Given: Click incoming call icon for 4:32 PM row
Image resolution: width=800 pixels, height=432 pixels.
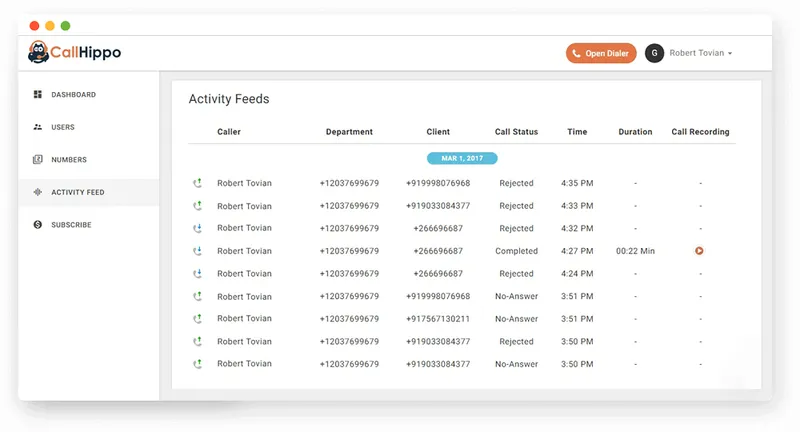Looking at the screenshot, I should point(197,228).
